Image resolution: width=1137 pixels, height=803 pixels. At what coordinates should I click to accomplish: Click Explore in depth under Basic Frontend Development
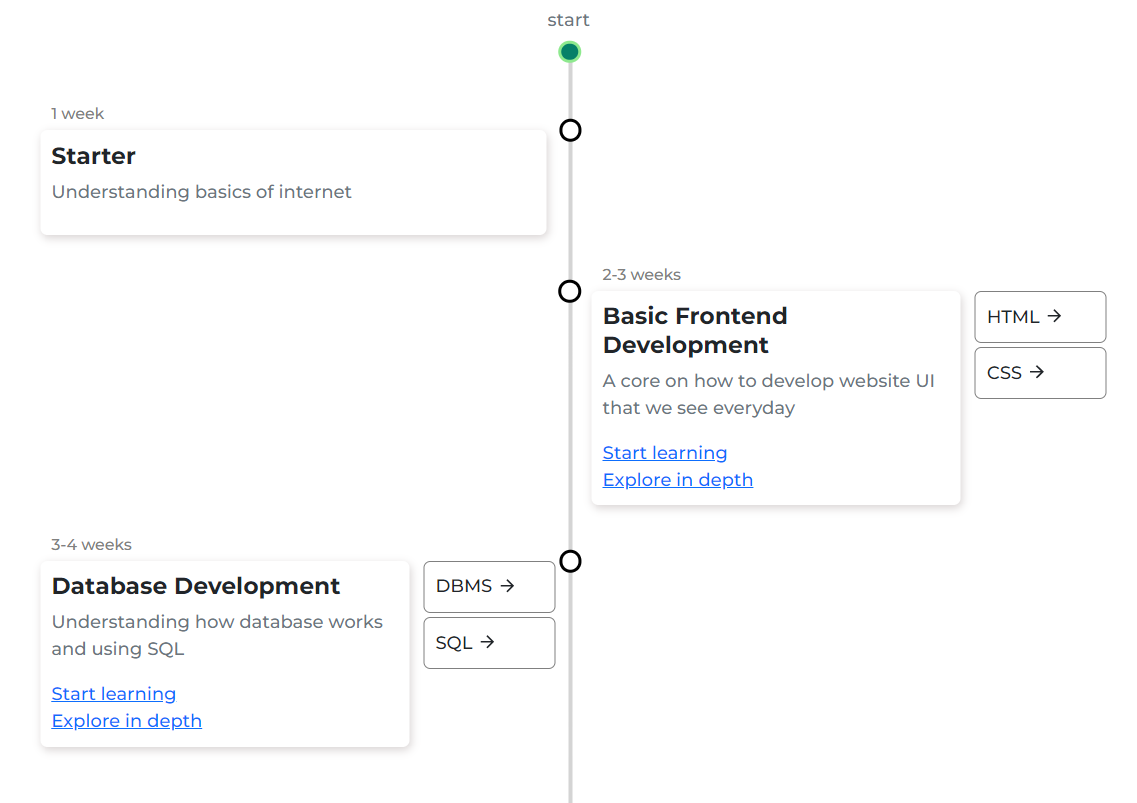click(x=677, y=480)
